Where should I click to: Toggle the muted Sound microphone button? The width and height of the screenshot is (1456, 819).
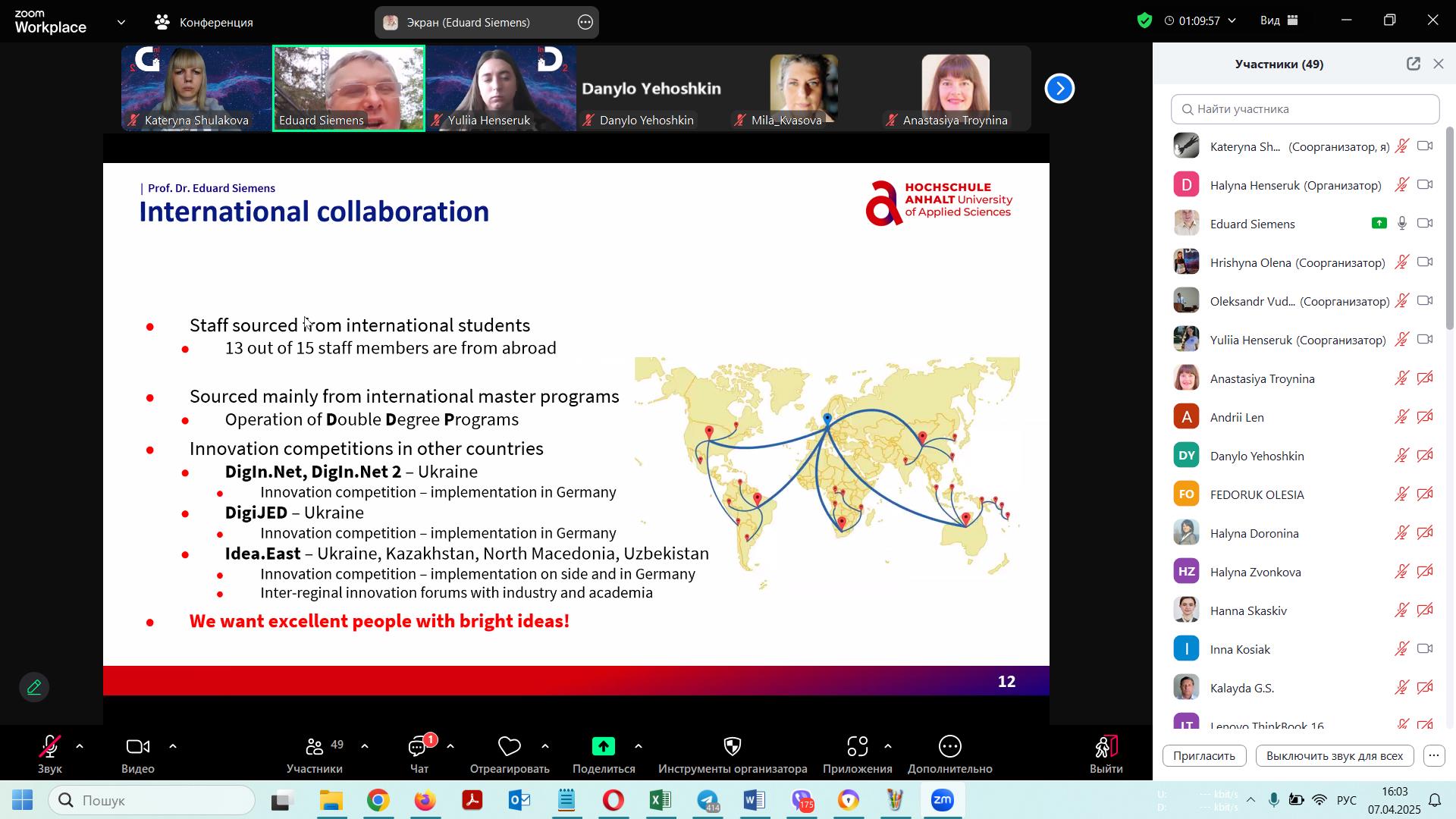[x=50, y=748]
